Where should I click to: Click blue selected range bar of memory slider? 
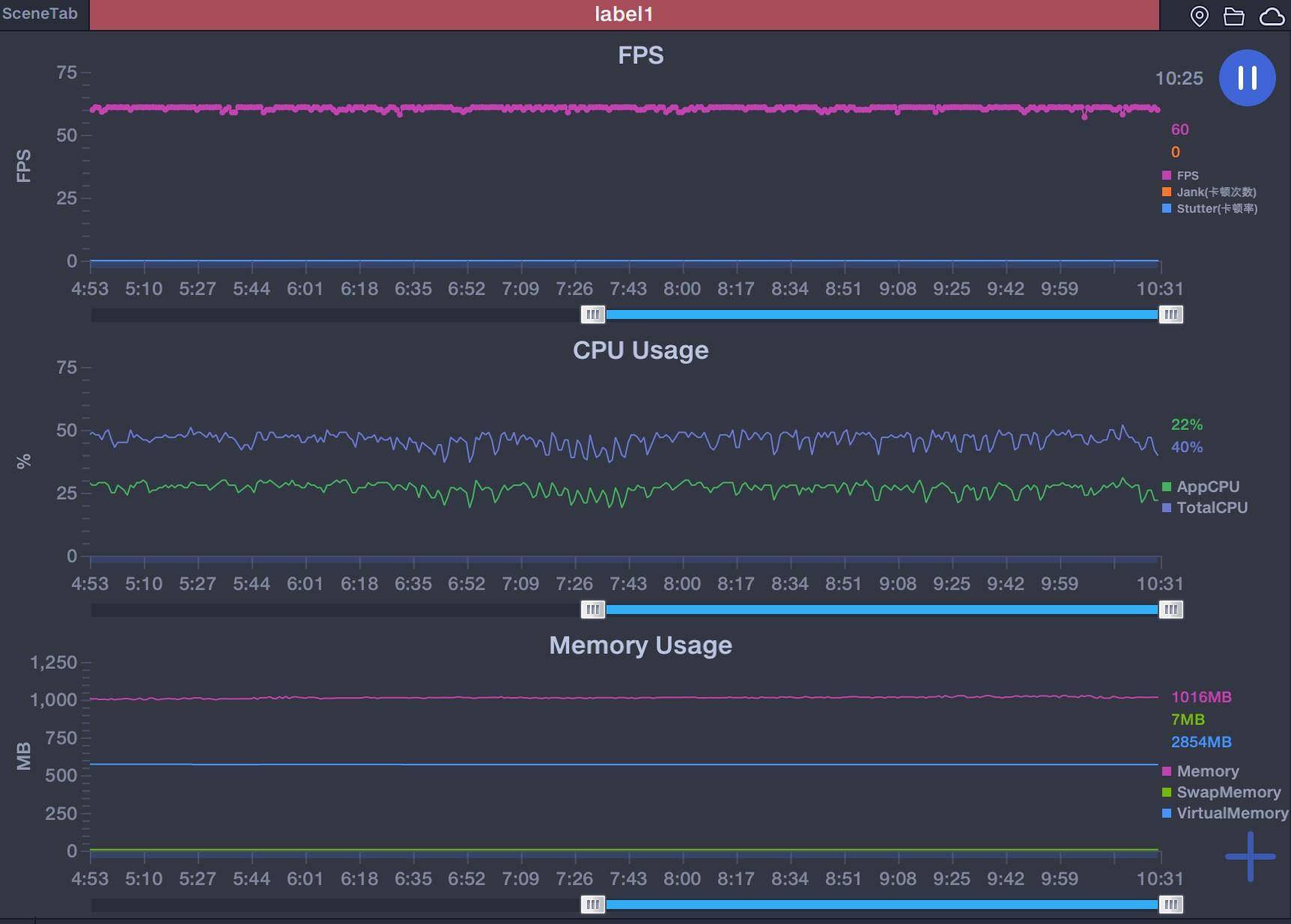point(882,905)
